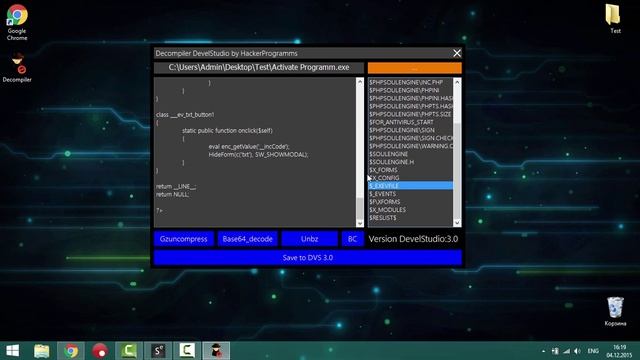Open first green Camtasia taskbar icon

coord(129,351)
